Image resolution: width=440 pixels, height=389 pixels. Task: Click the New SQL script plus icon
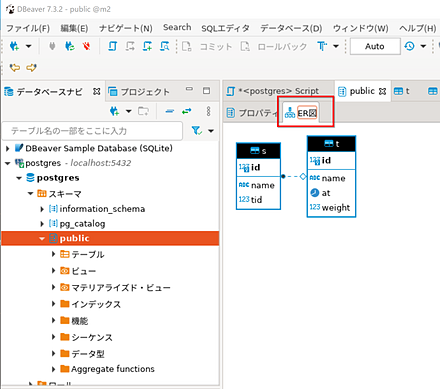[x=147, y=46]
